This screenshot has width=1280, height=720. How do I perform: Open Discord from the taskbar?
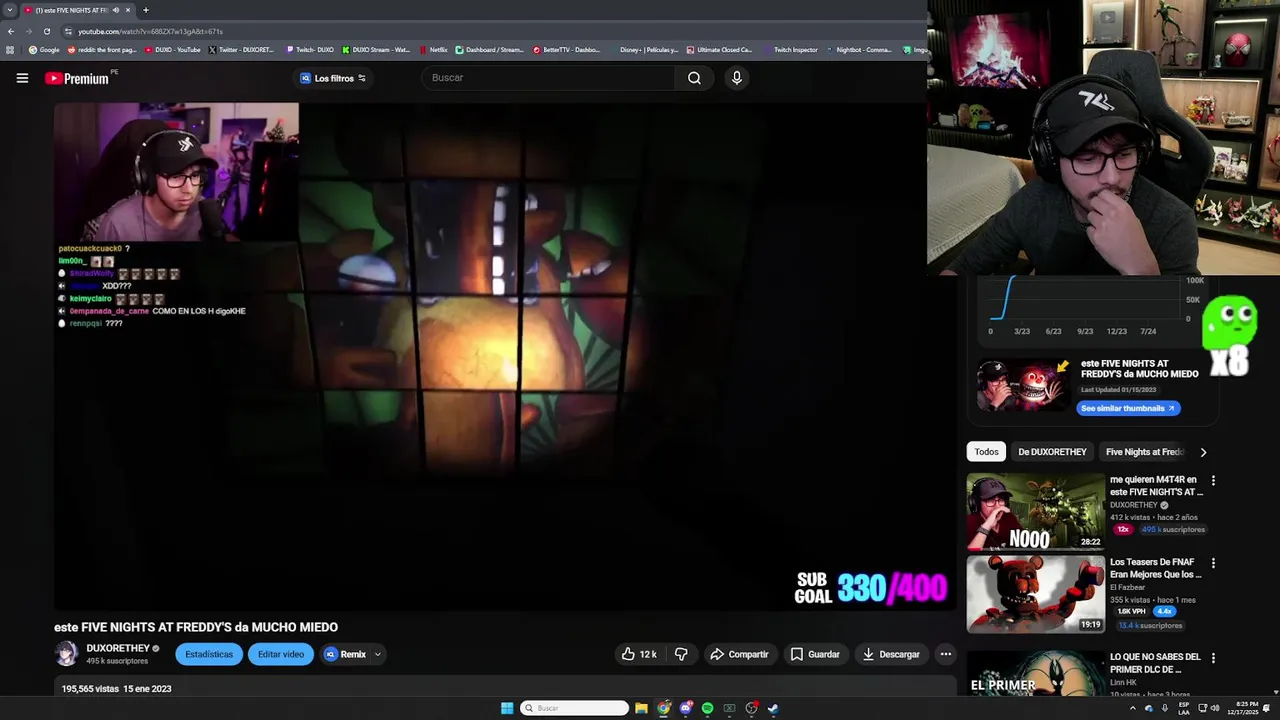[x=685, y=708]
